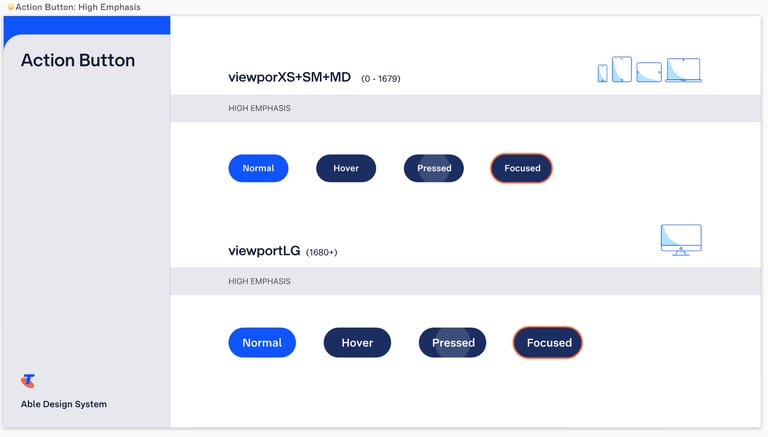Click the large Hover state button
768x437 pixels.
pos(357,342)
